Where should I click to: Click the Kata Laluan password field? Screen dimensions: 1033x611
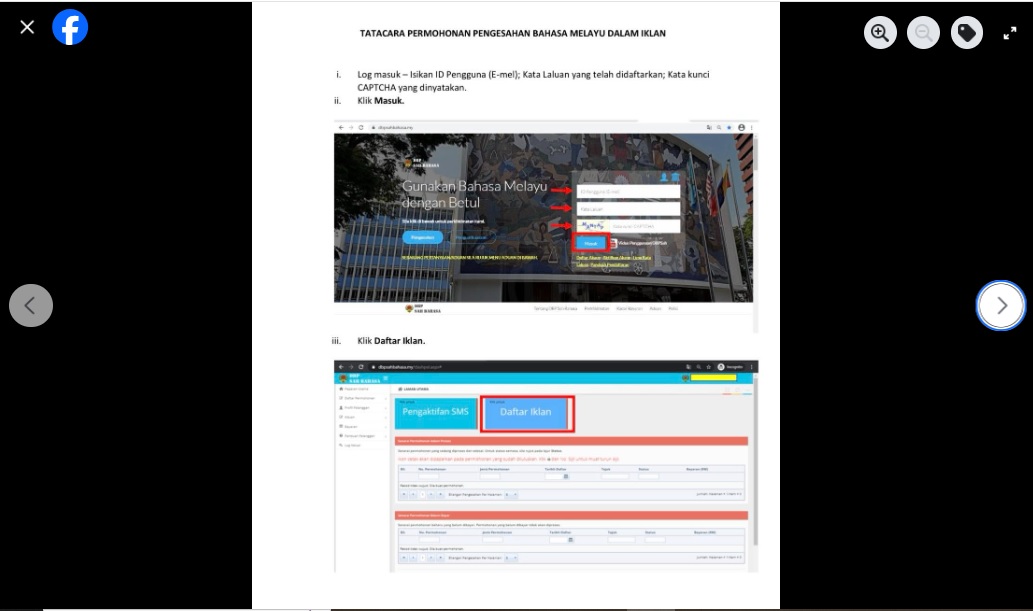[x=629, y=209]
